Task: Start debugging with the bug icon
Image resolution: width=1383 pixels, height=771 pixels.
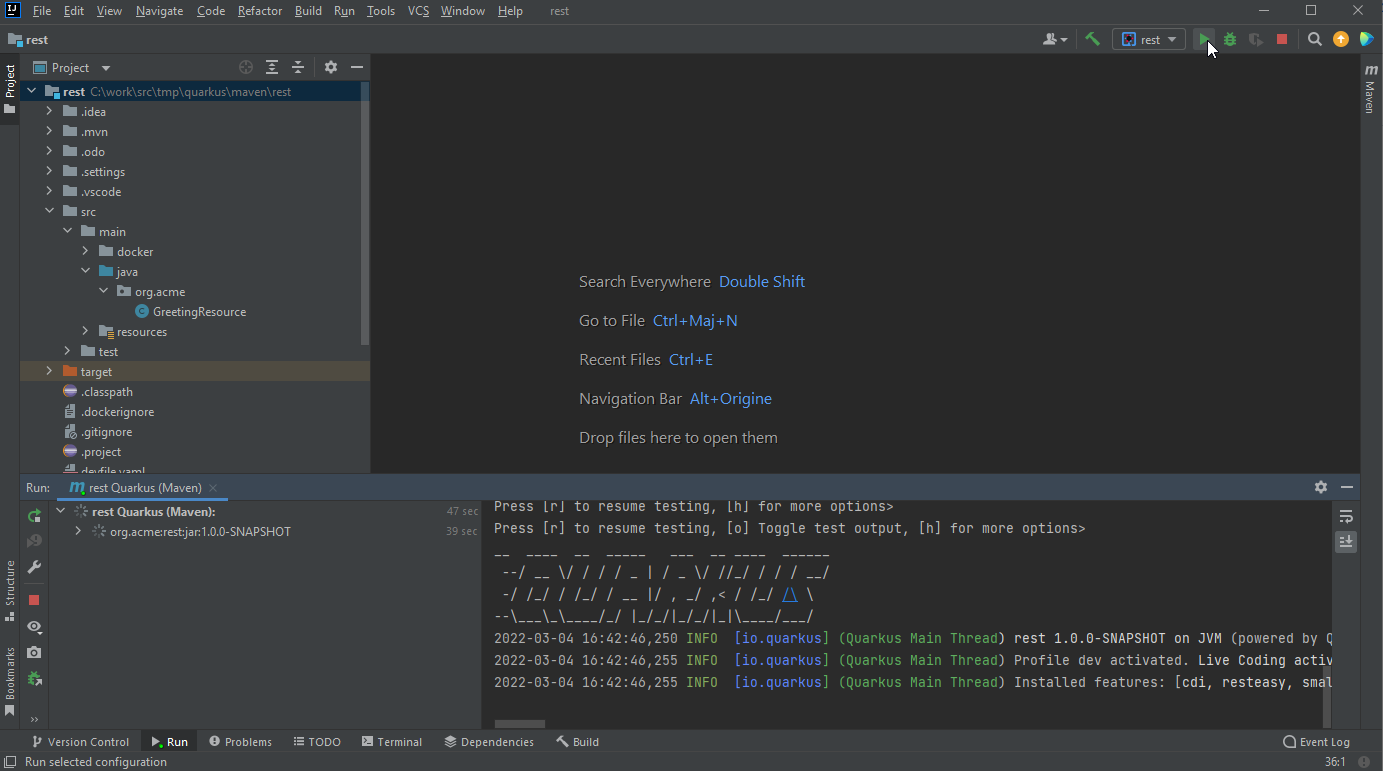Action: point(1229,39)
